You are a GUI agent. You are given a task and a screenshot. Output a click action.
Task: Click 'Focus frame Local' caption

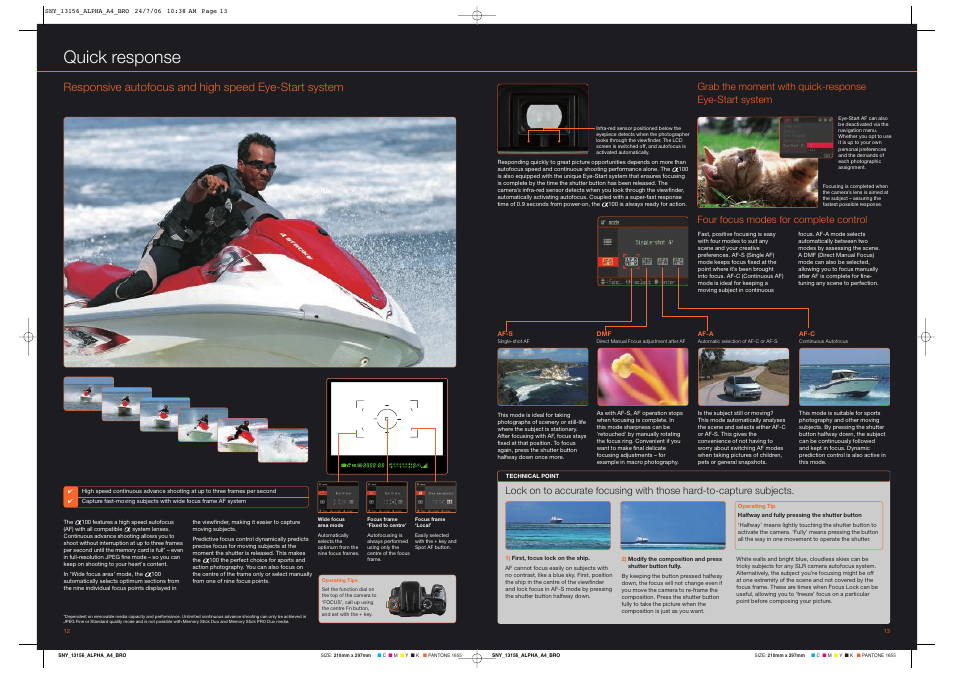tap(430, 522)
